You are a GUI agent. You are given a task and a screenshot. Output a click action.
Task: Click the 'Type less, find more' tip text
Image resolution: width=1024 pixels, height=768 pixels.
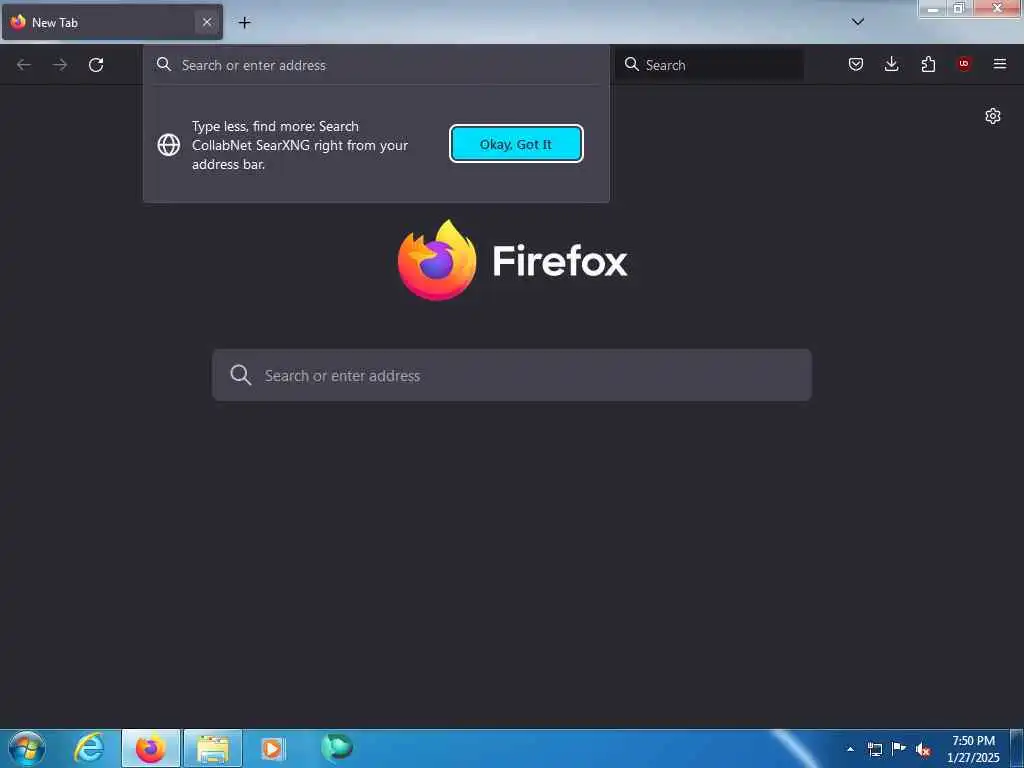300,145
